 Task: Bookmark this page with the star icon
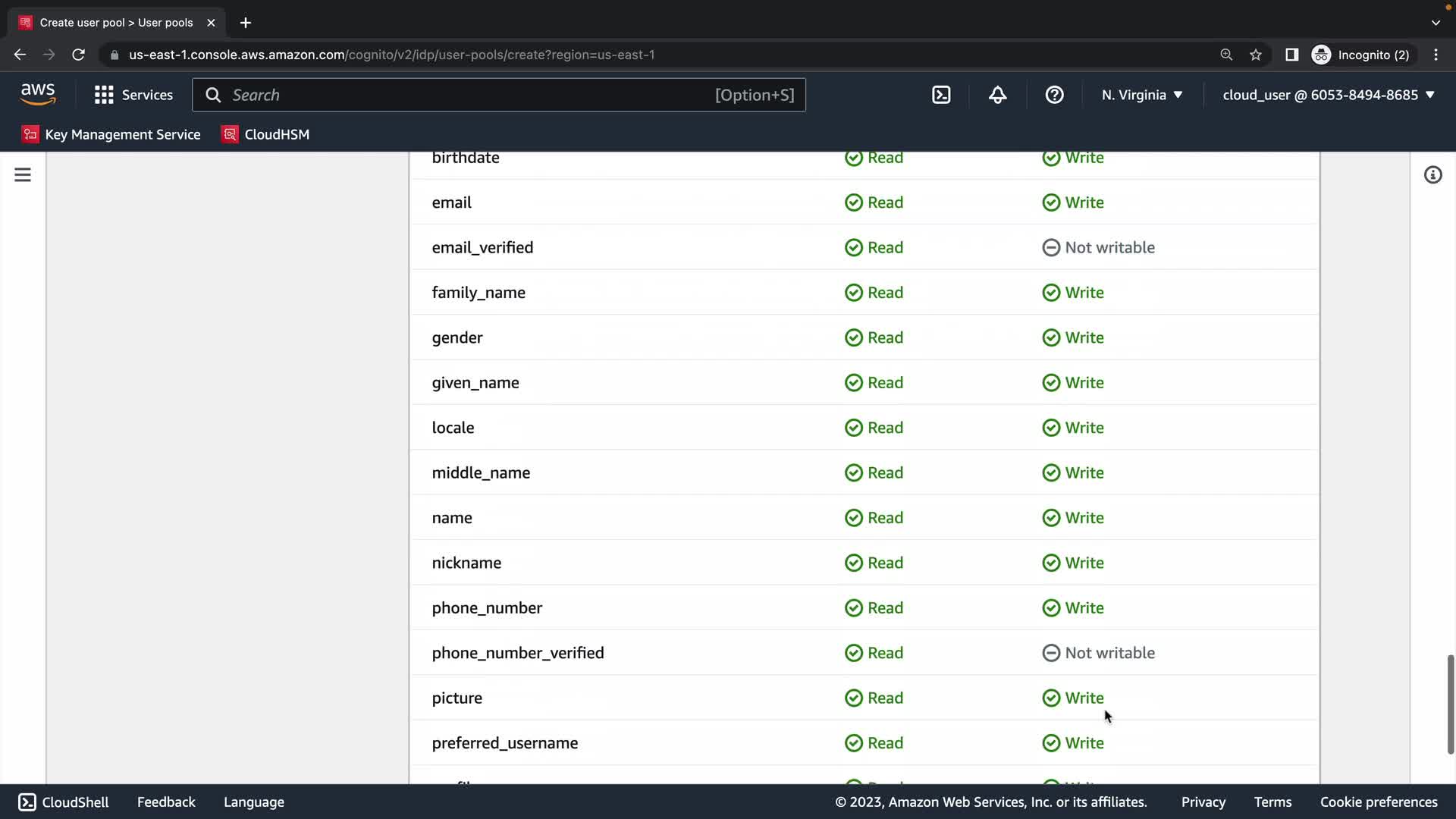coord(1256,55)
